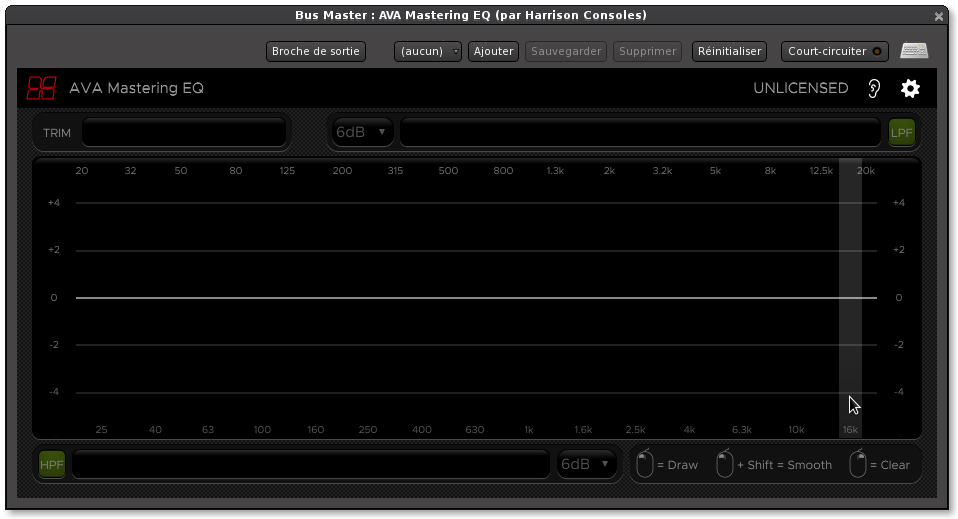Image resolution: width=958 pixels, height=519 pixels.
Task: Click the 20k frequency label
Action: [866, 171]
